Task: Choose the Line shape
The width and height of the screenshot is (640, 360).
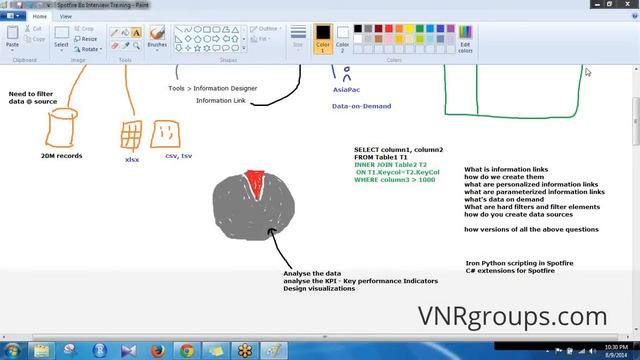Action: [178, 30]
